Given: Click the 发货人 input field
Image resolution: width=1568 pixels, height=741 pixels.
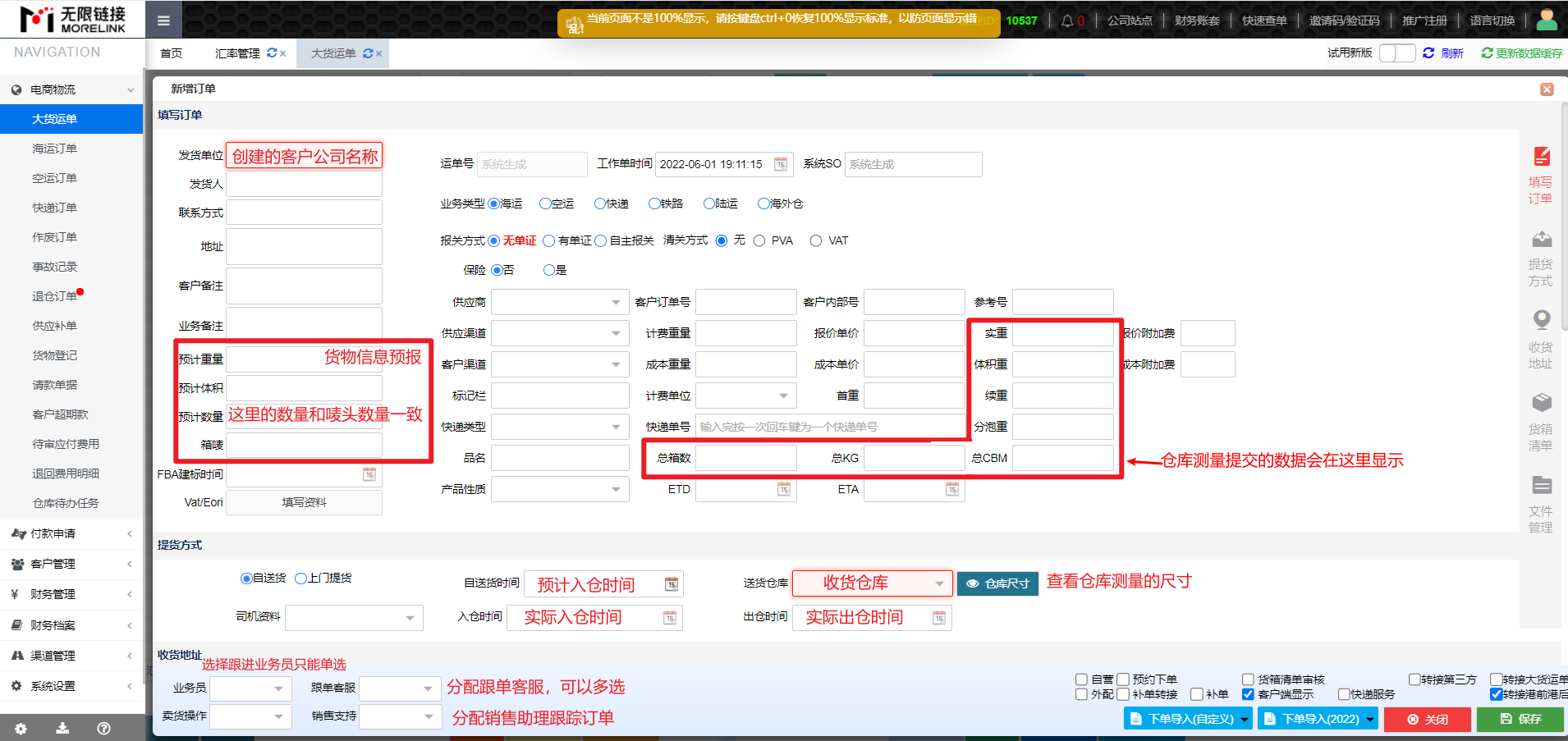Looking at the screenshot, I should pos(304,184).
